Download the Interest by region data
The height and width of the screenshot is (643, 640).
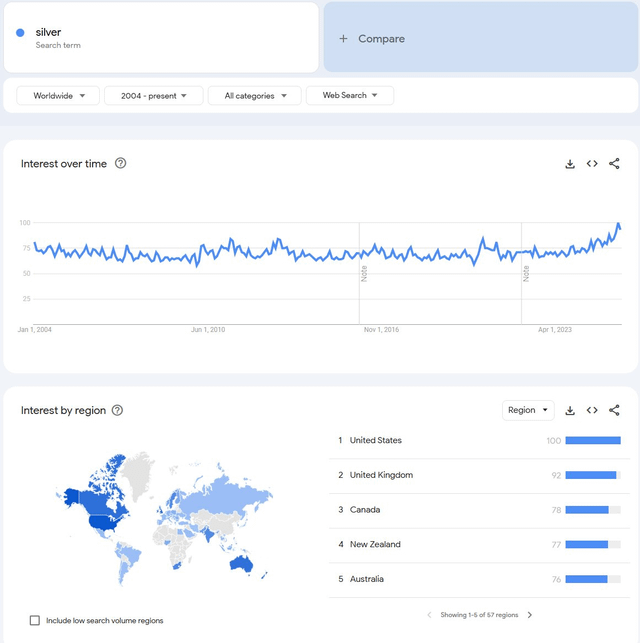570,410
